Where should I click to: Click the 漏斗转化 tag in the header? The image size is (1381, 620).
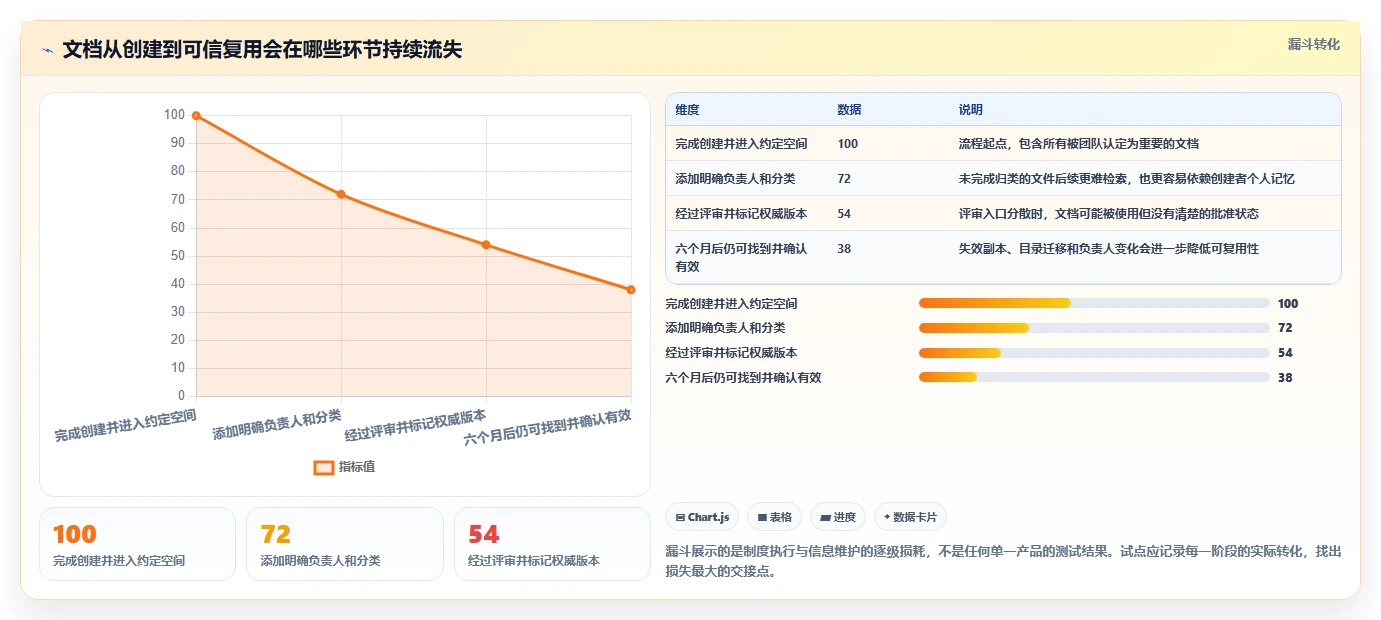1313,45
